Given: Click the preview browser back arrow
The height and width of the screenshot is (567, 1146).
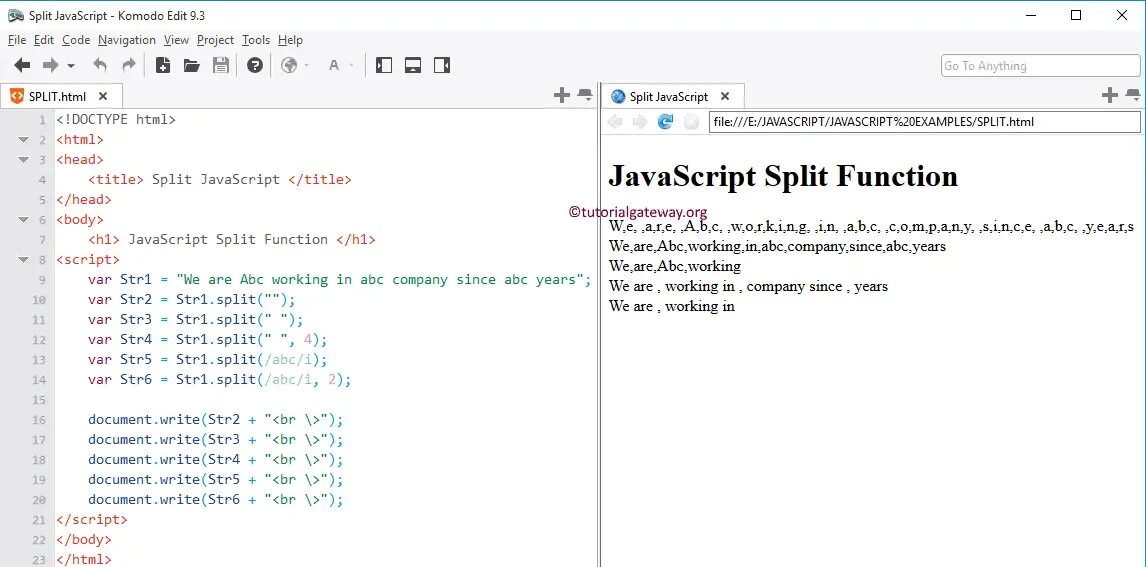Looking at the screenshot, I should click(x=615, y=122).
